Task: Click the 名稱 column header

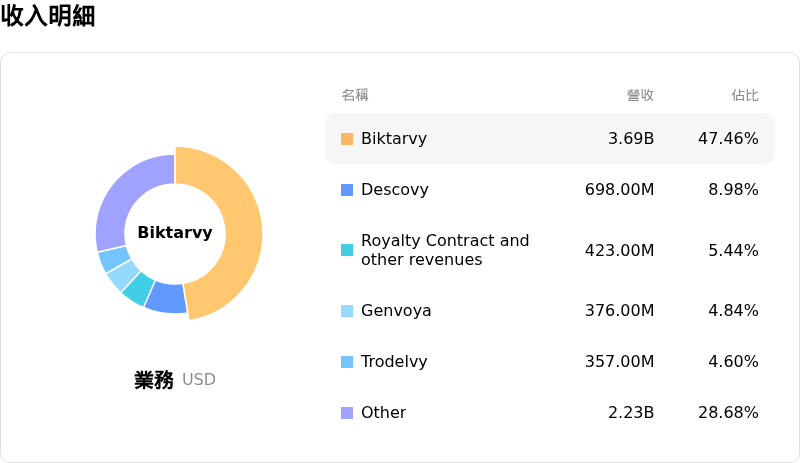Action: 355,95
